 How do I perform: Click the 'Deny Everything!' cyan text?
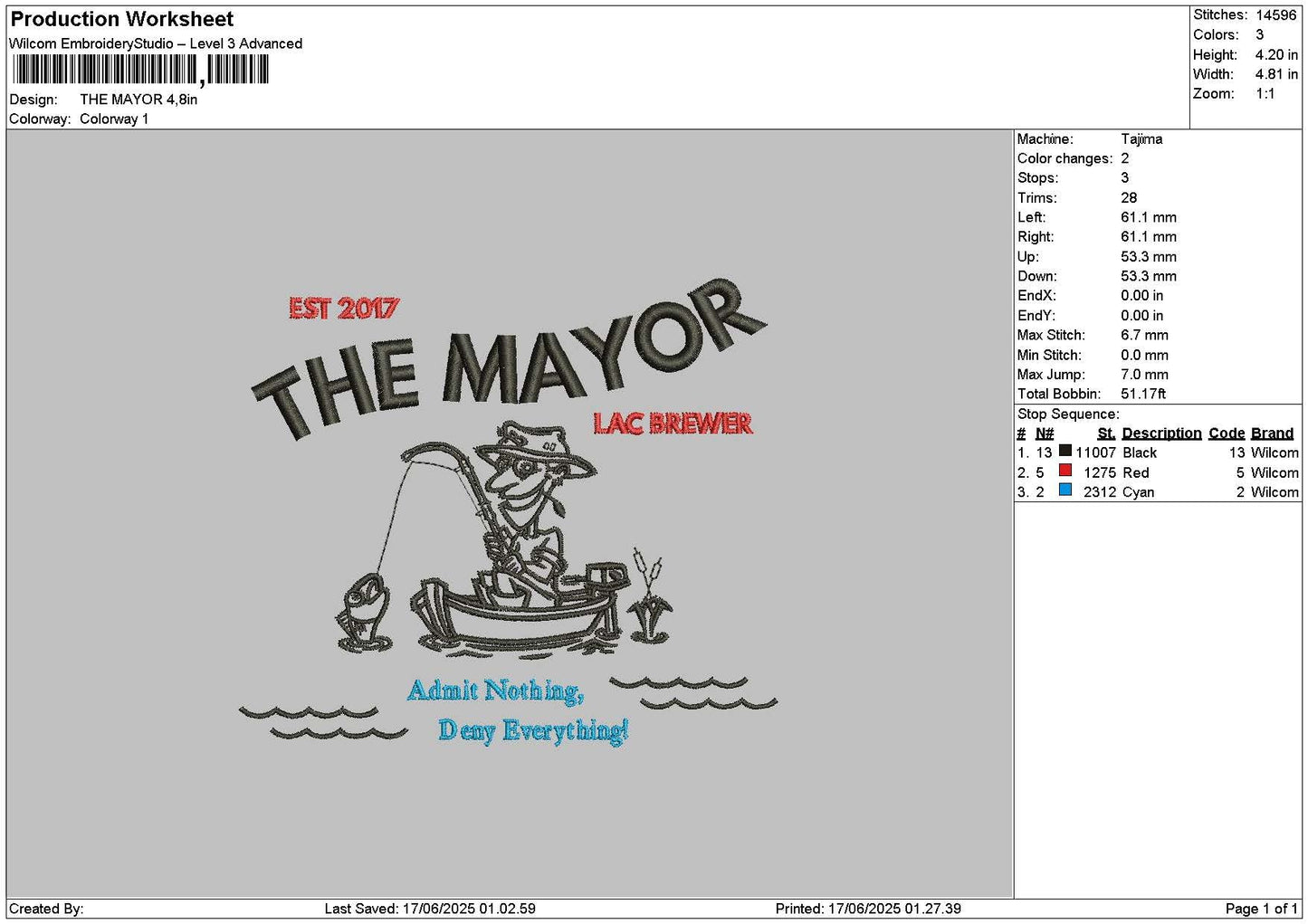[533, 730]
